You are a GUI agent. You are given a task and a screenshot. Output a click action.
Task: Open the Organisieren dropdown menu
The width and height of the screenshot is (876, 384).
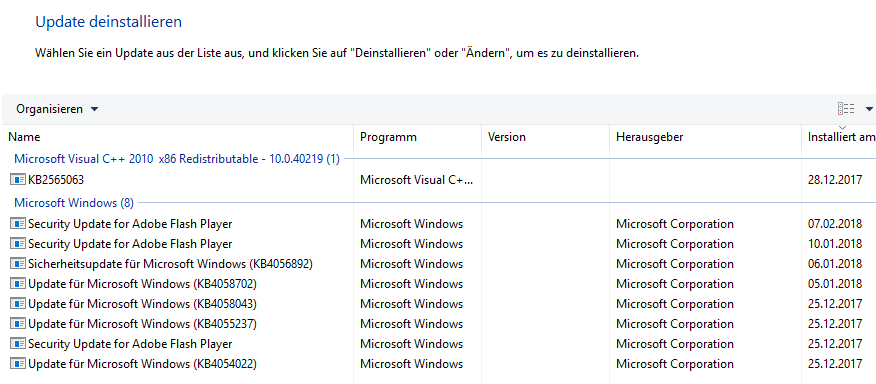pos(57,109)
